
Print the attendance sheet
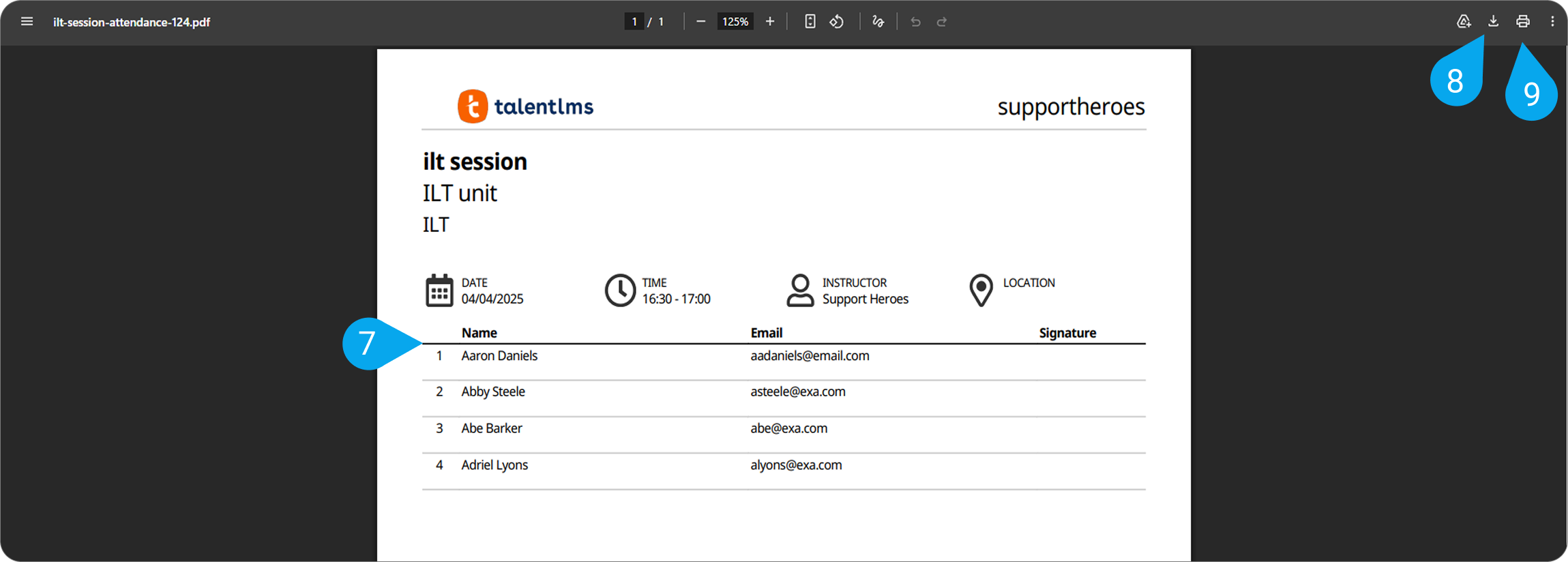[1523, 22]
